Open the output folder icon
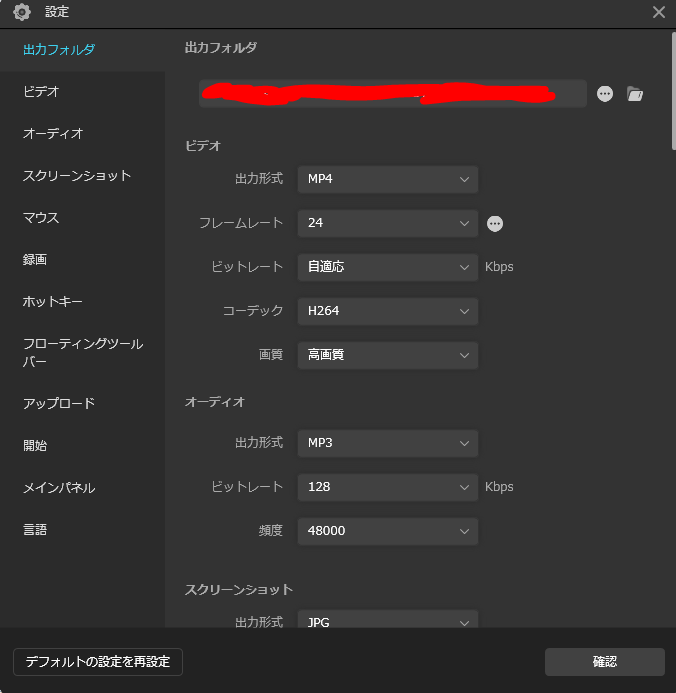Viewport: 676px width, 693px height. [x=635, y=94]
